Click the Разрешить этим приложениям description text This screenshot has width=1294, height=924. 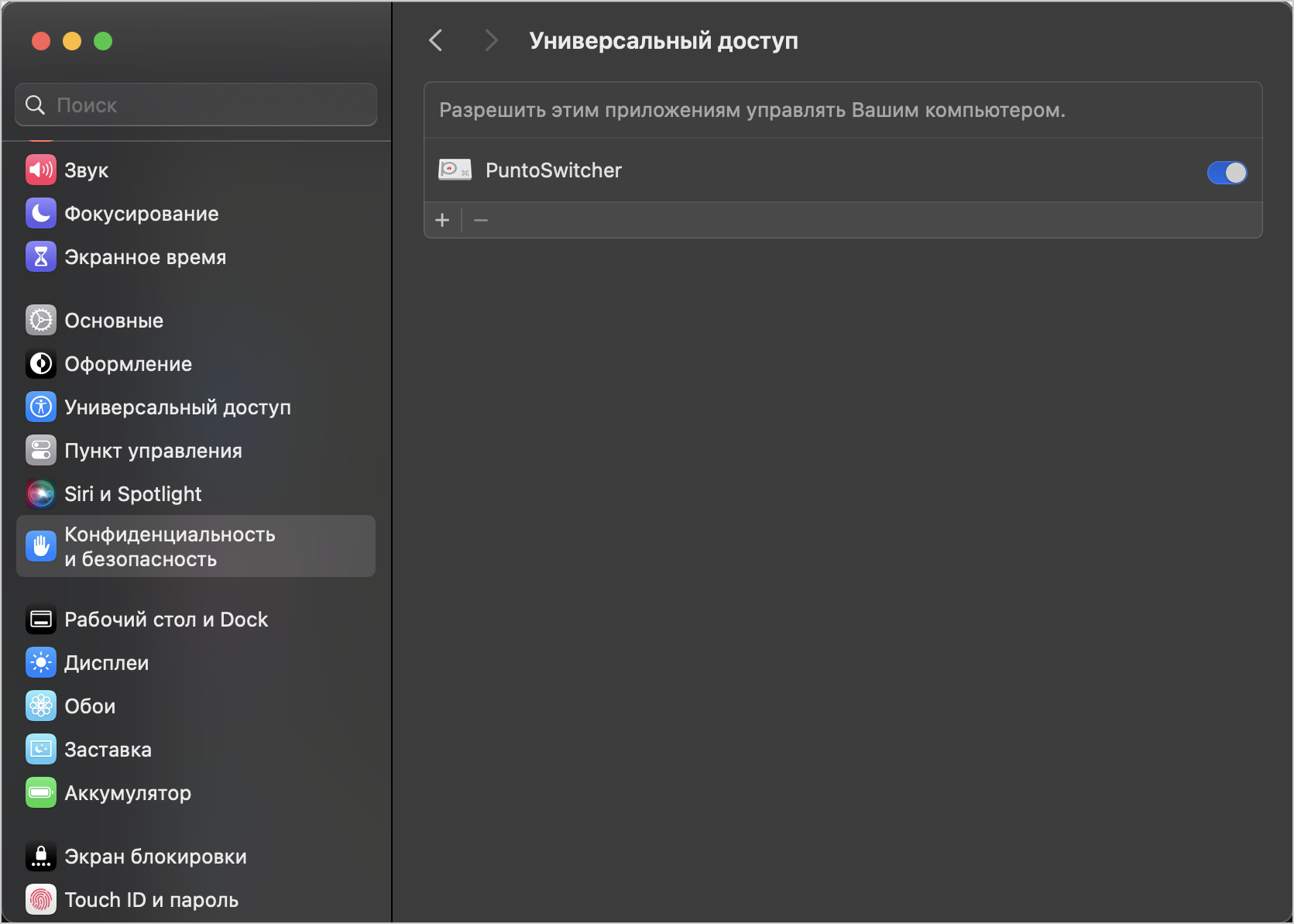point(753,110)
